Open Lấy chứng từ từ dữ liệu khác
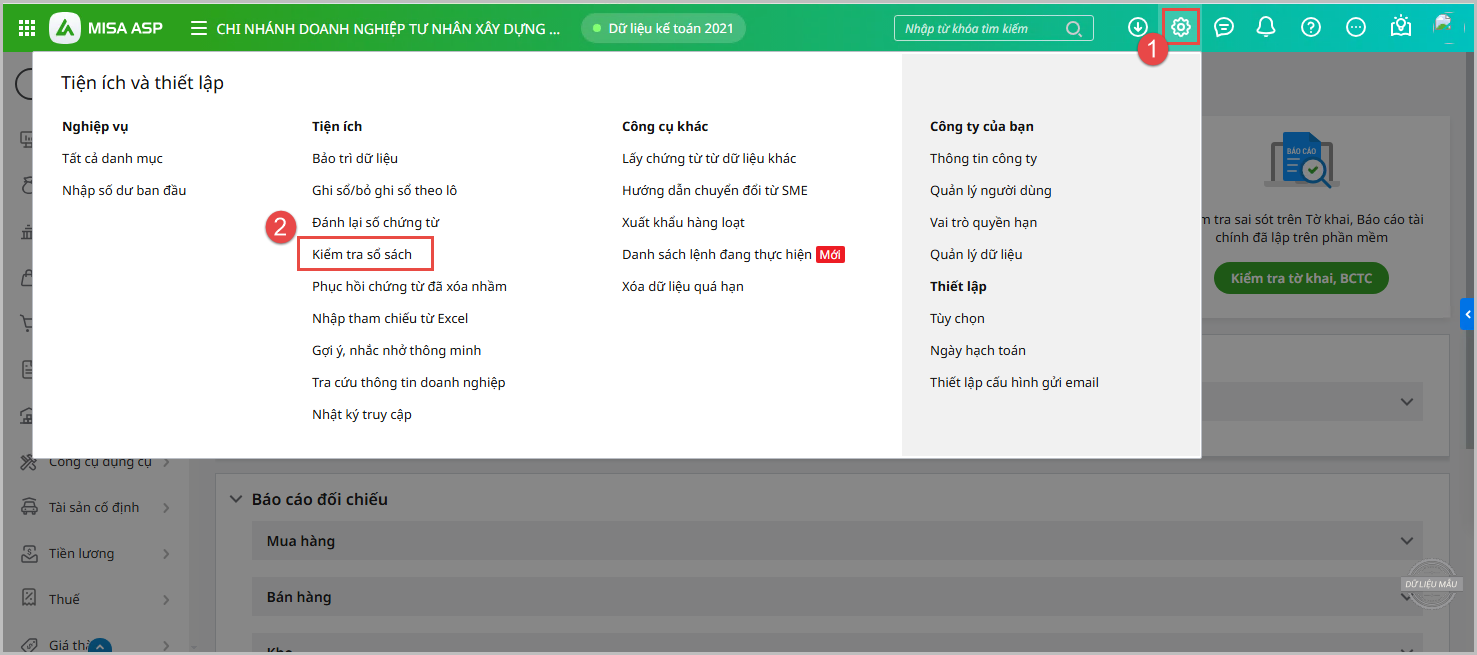1477x655 pixels. click(709, 158)
